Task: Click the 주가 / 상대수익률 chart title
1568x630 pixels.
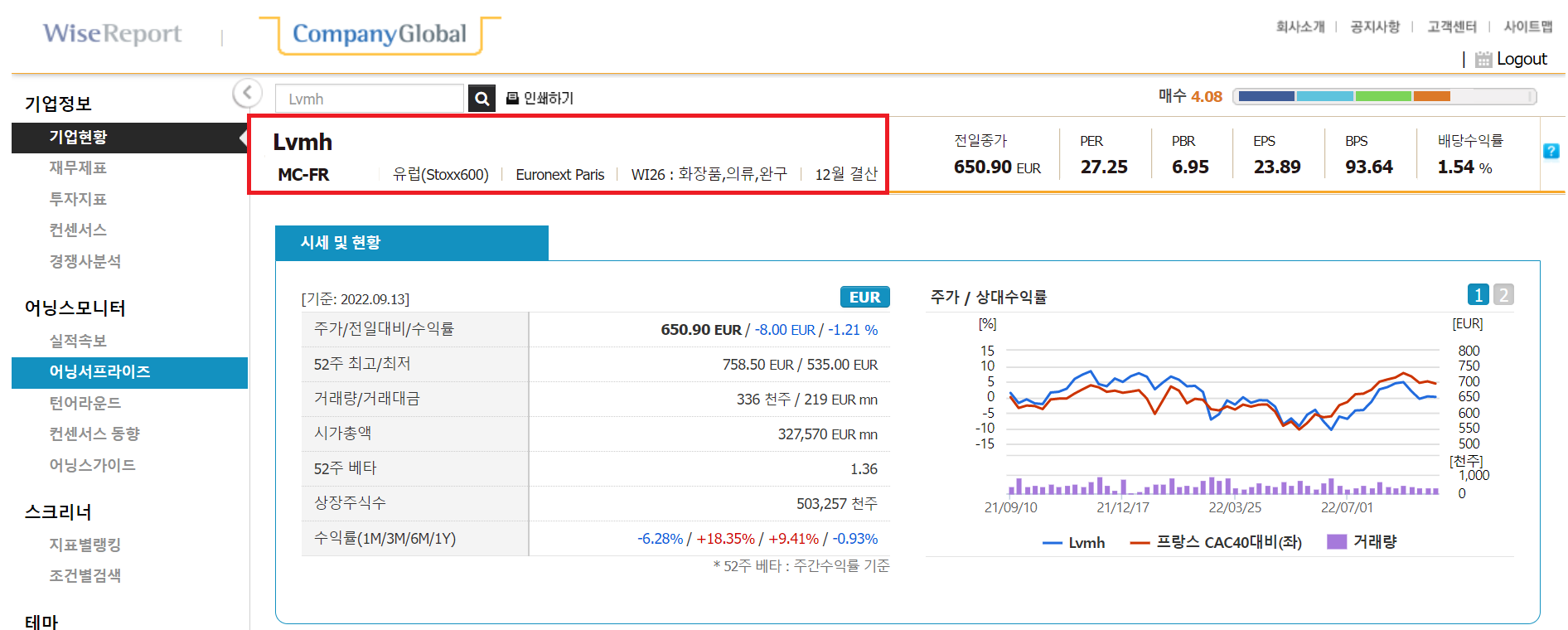Action: (989, 297)
